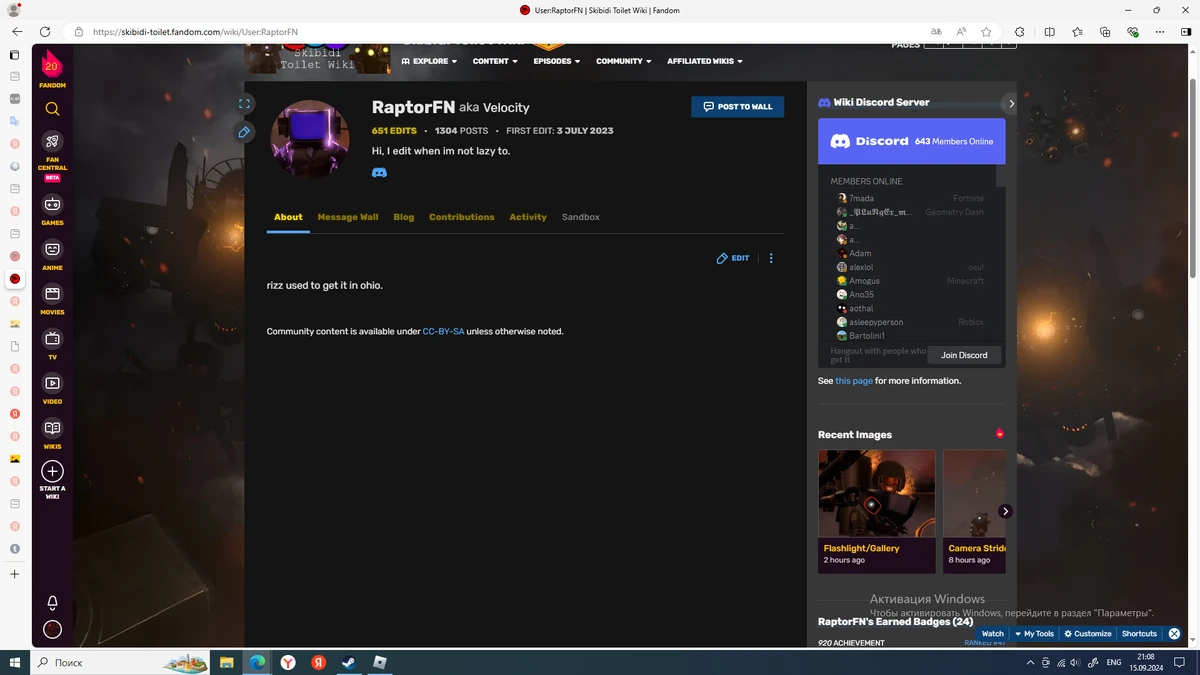Viewport: 1200px width, 675px height.
Task: Open the Movies hub icon
Action: 52,293
